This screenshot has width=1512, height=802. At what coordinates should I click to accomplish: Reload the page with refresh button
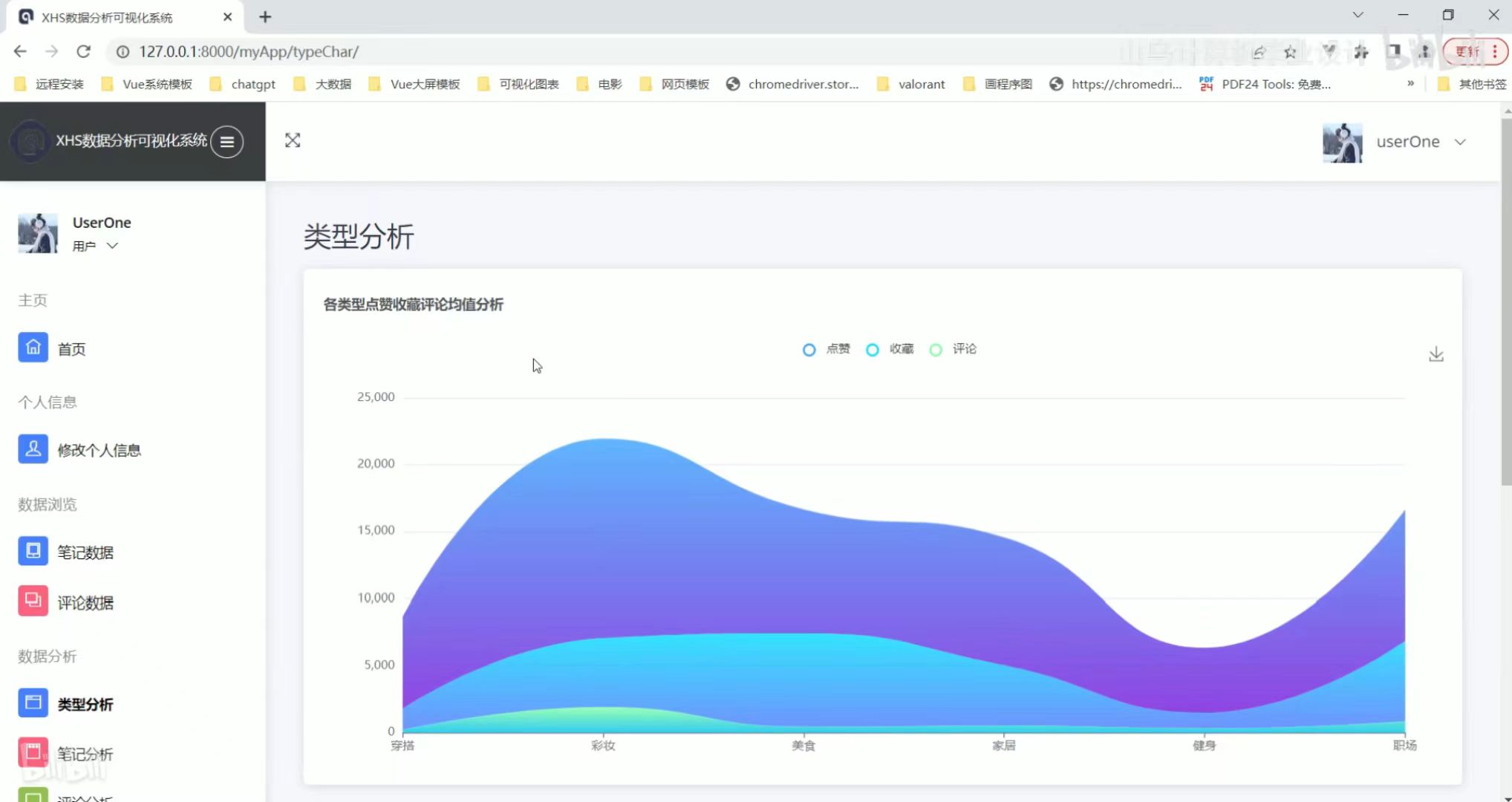[x=83, y=51]
